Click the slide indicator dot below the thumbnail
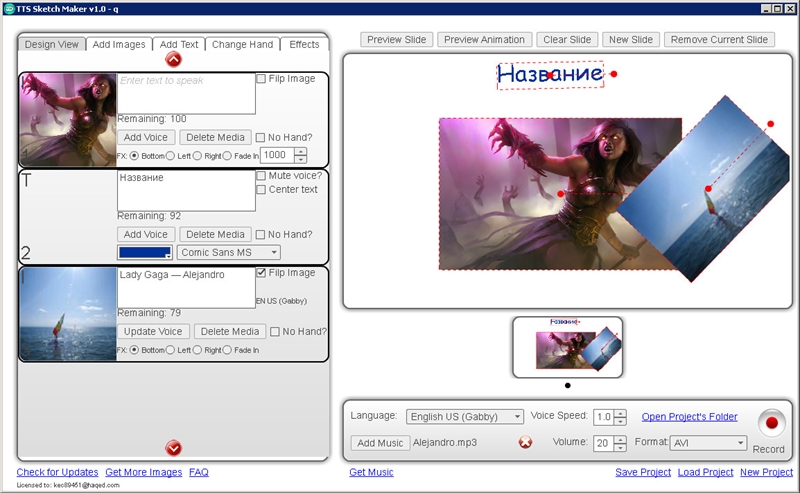This screenshot has width=800, height=493. click(x=568, y=385)
